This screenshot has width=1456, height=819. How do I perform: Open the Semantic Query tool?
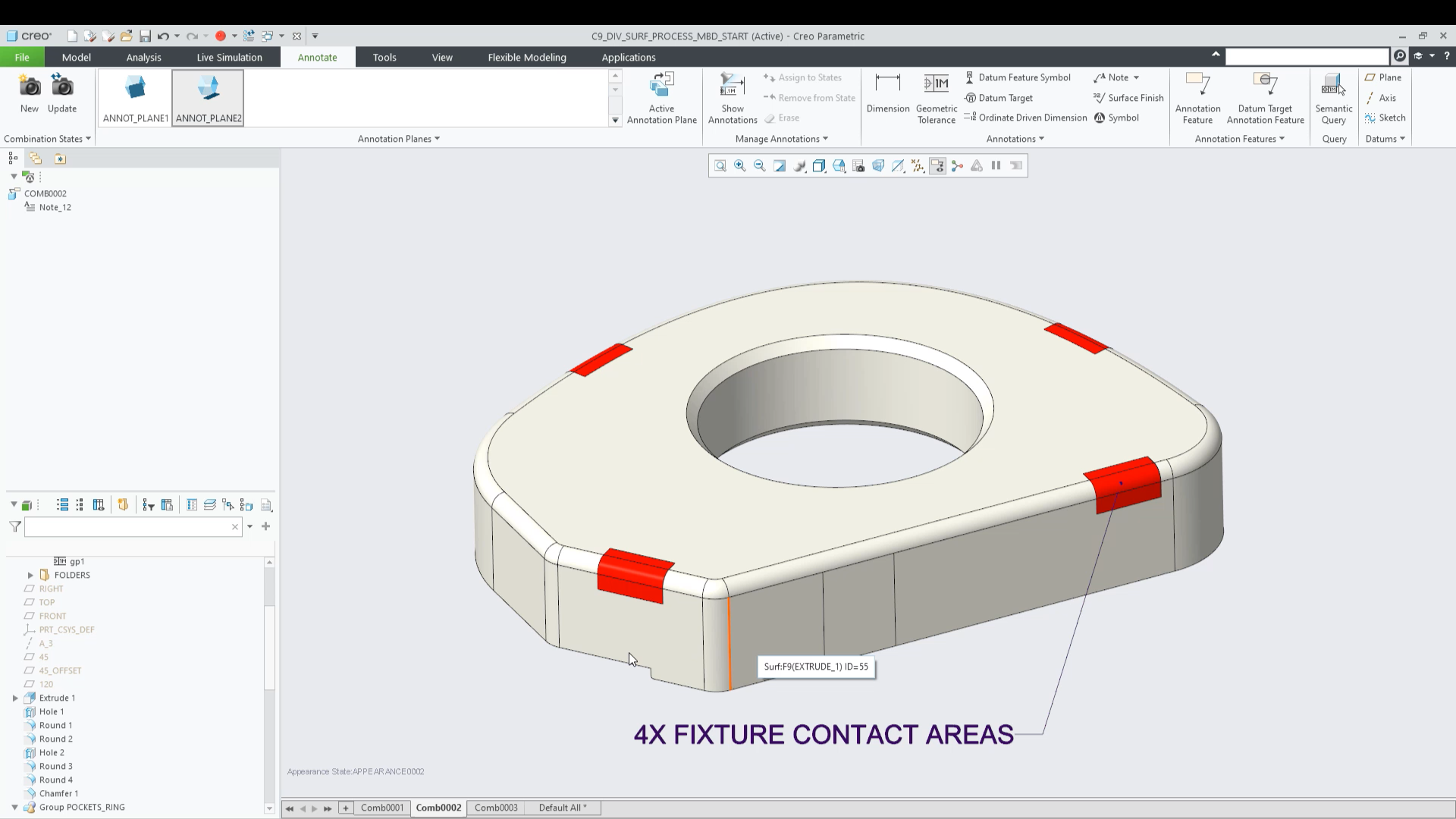[1334, 97]
